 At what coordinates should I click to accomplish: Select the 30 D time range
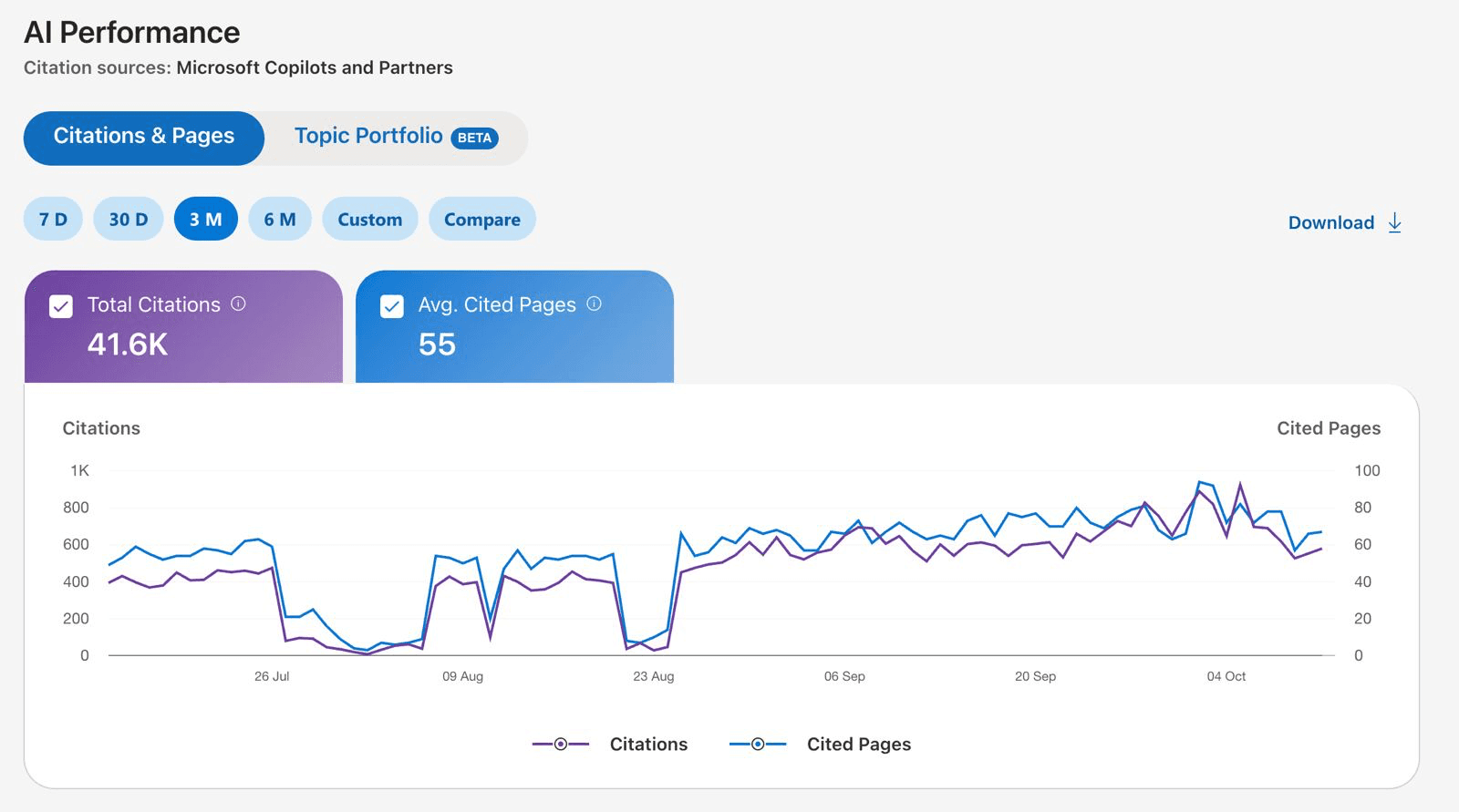point(129,219)
